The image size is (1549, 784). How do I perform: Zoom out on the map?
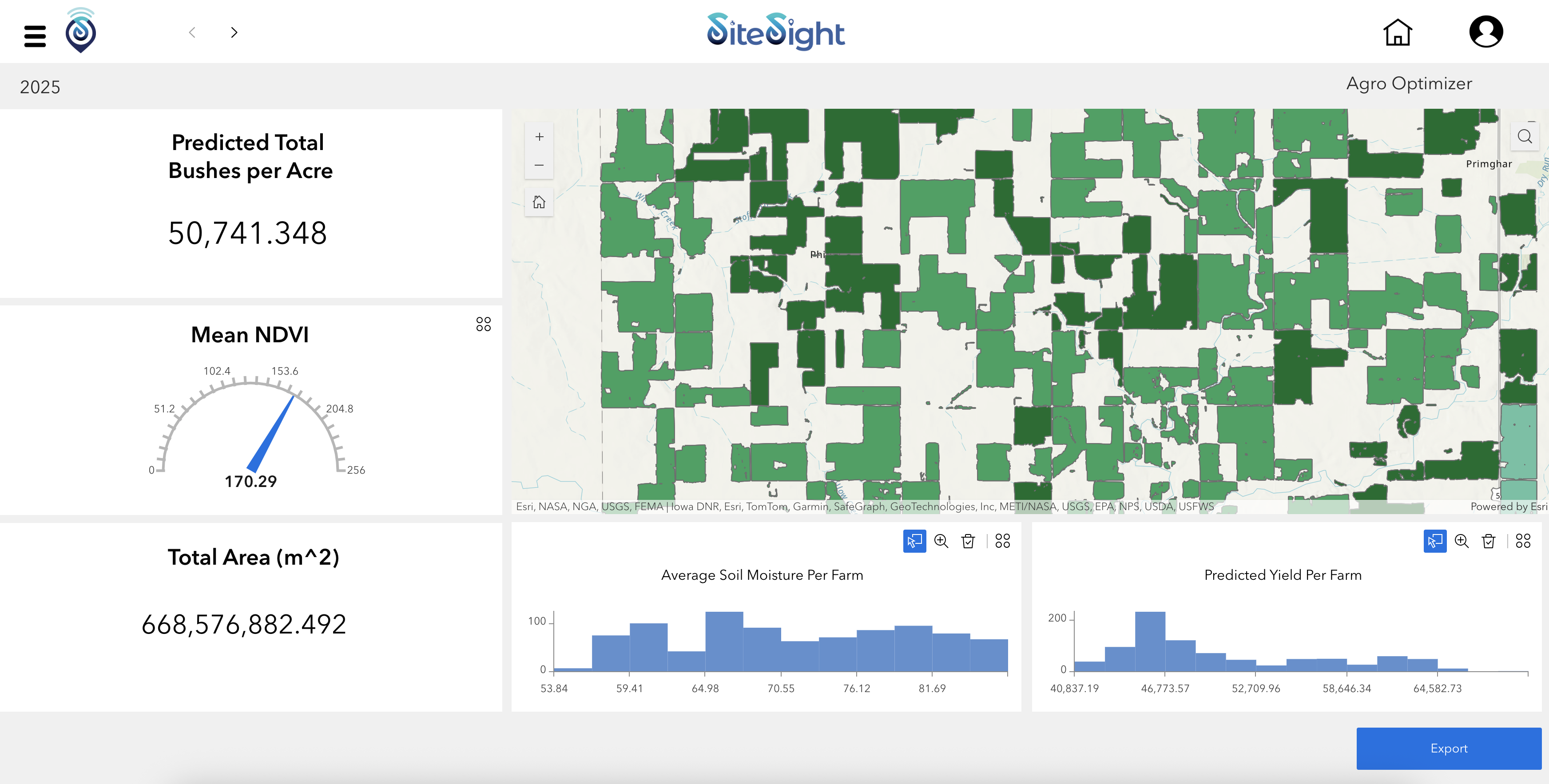coord(540,165)
